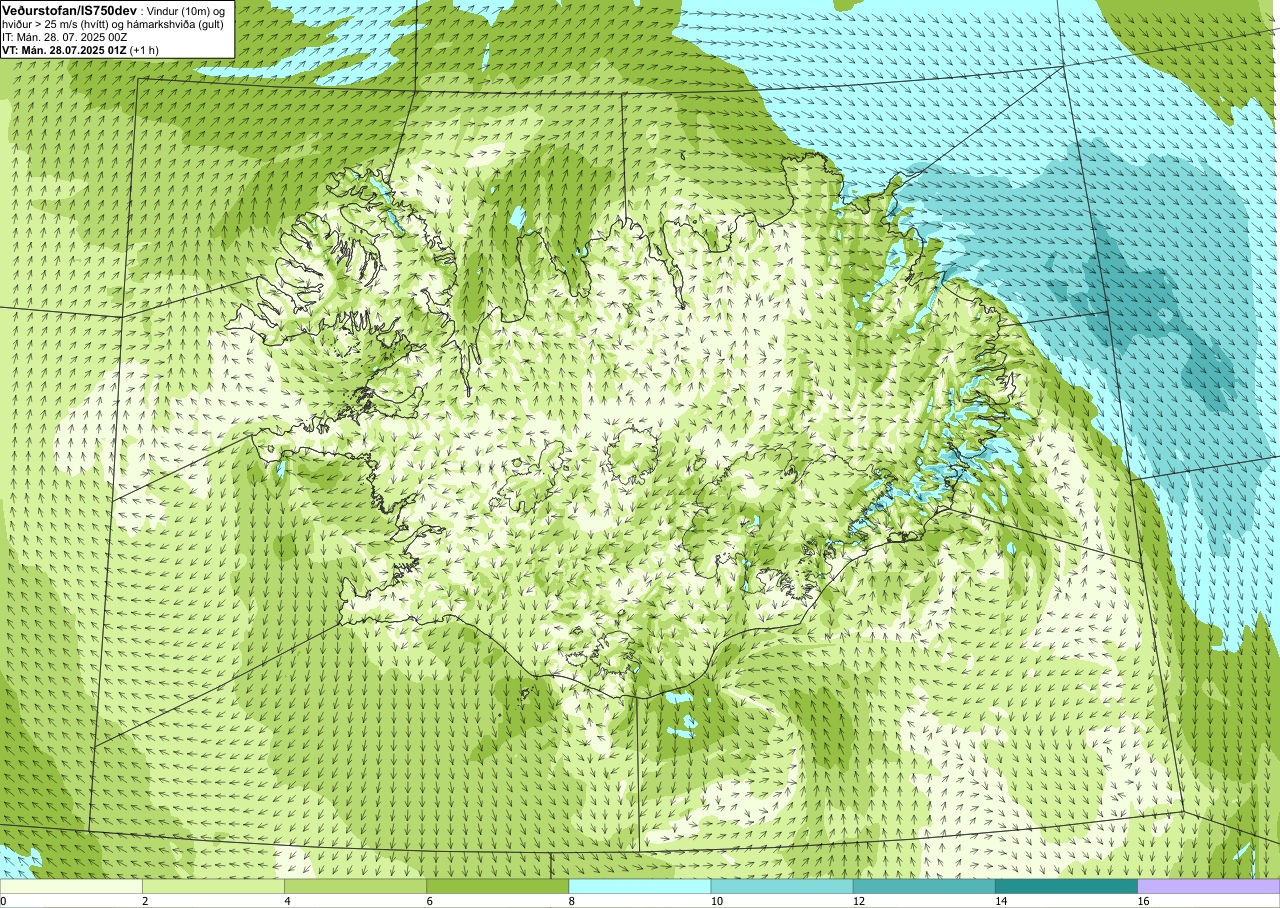Click the light green 2–4 legend swatch

tap(213, 886)
